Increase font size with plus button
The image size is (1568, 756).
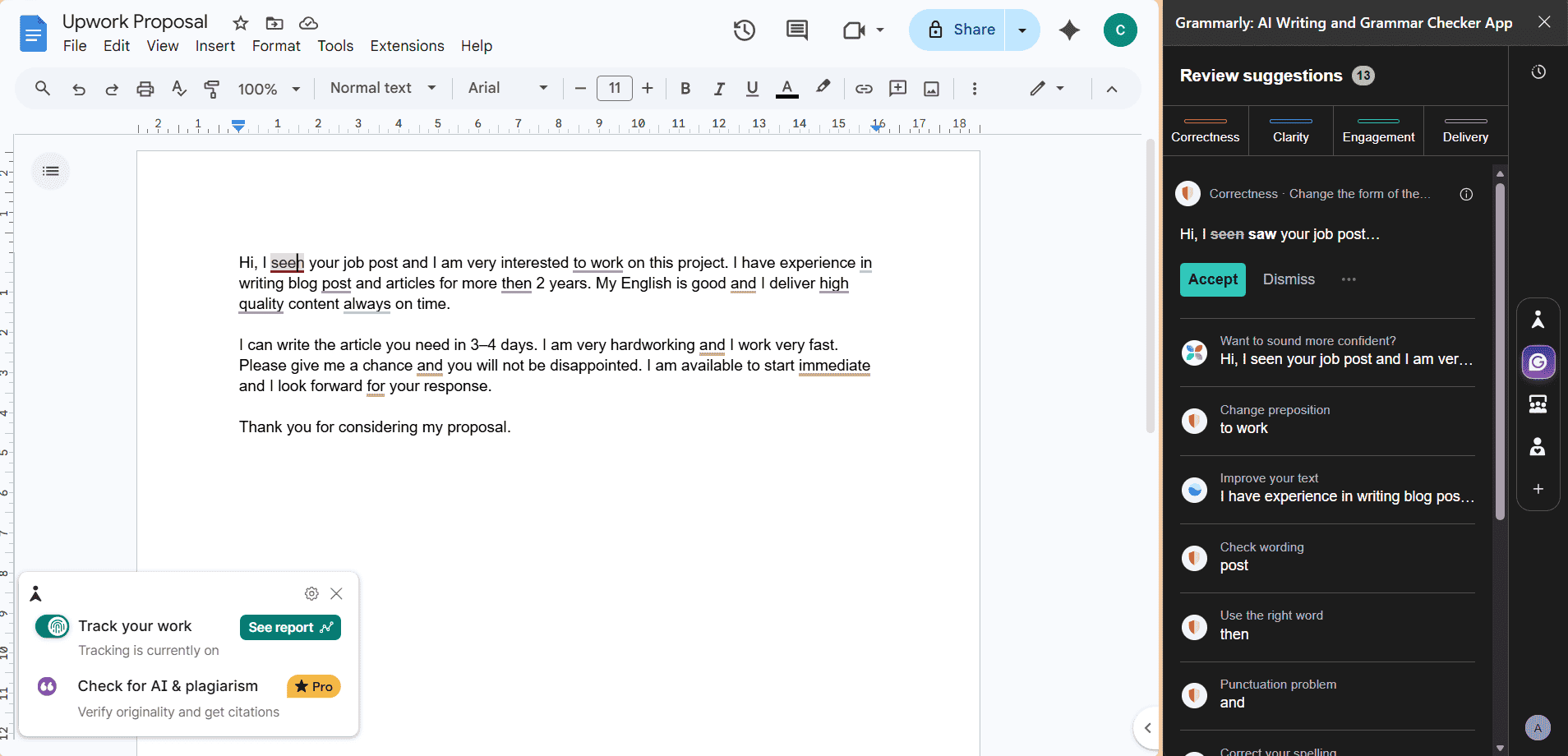point(648,88)
